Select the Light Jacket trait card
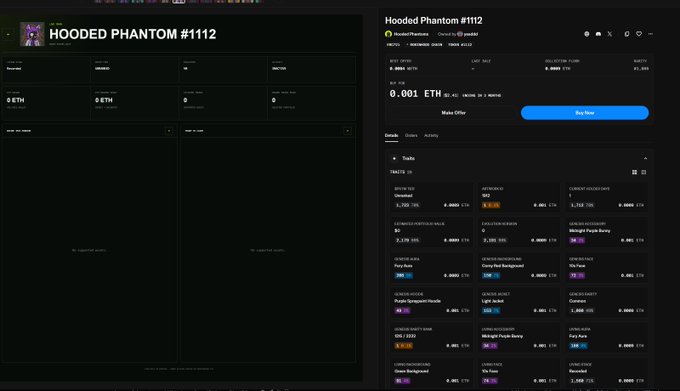Image resolution: width=680 pixels, height=391 pixels. pos(519,303)
